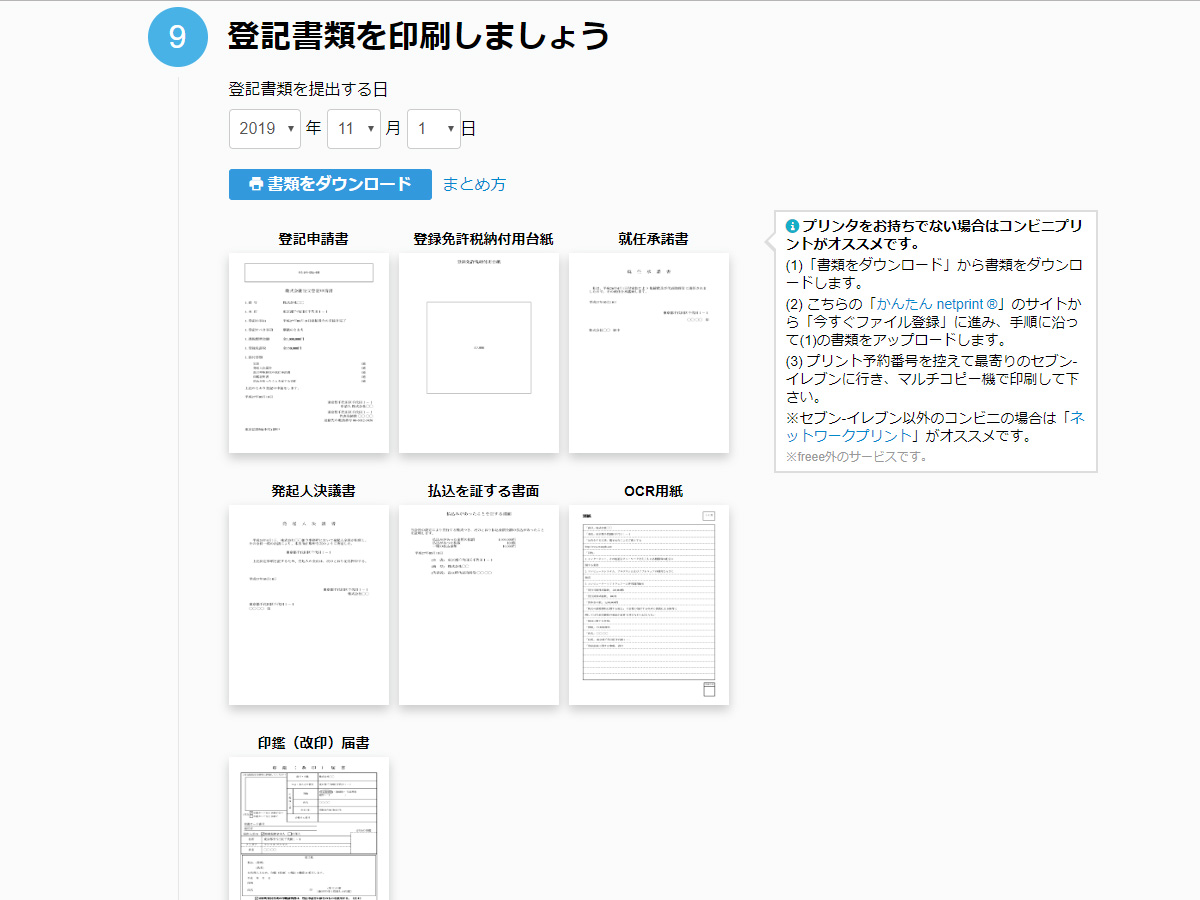Click the printer icon on the download button
The height and width of the screenshot is (900, 1200).
coord(257,184)
